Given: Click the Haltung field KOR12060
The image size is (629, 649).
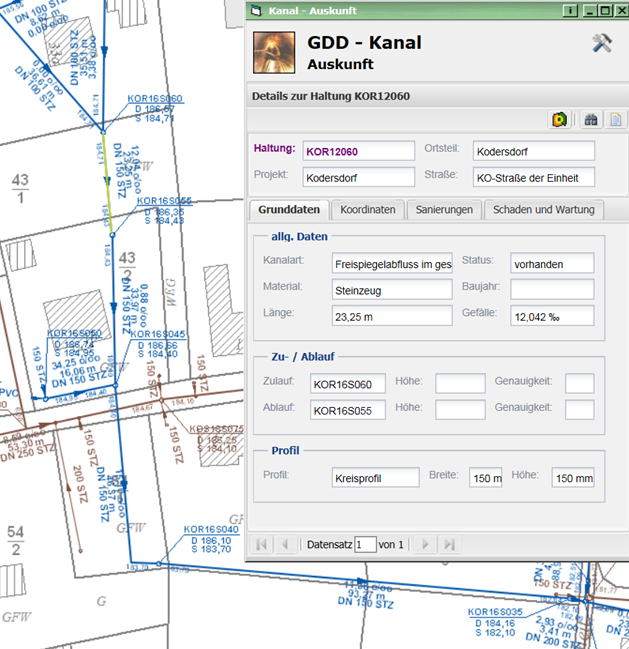Looking at the screenshot, I should pos(358,151).
